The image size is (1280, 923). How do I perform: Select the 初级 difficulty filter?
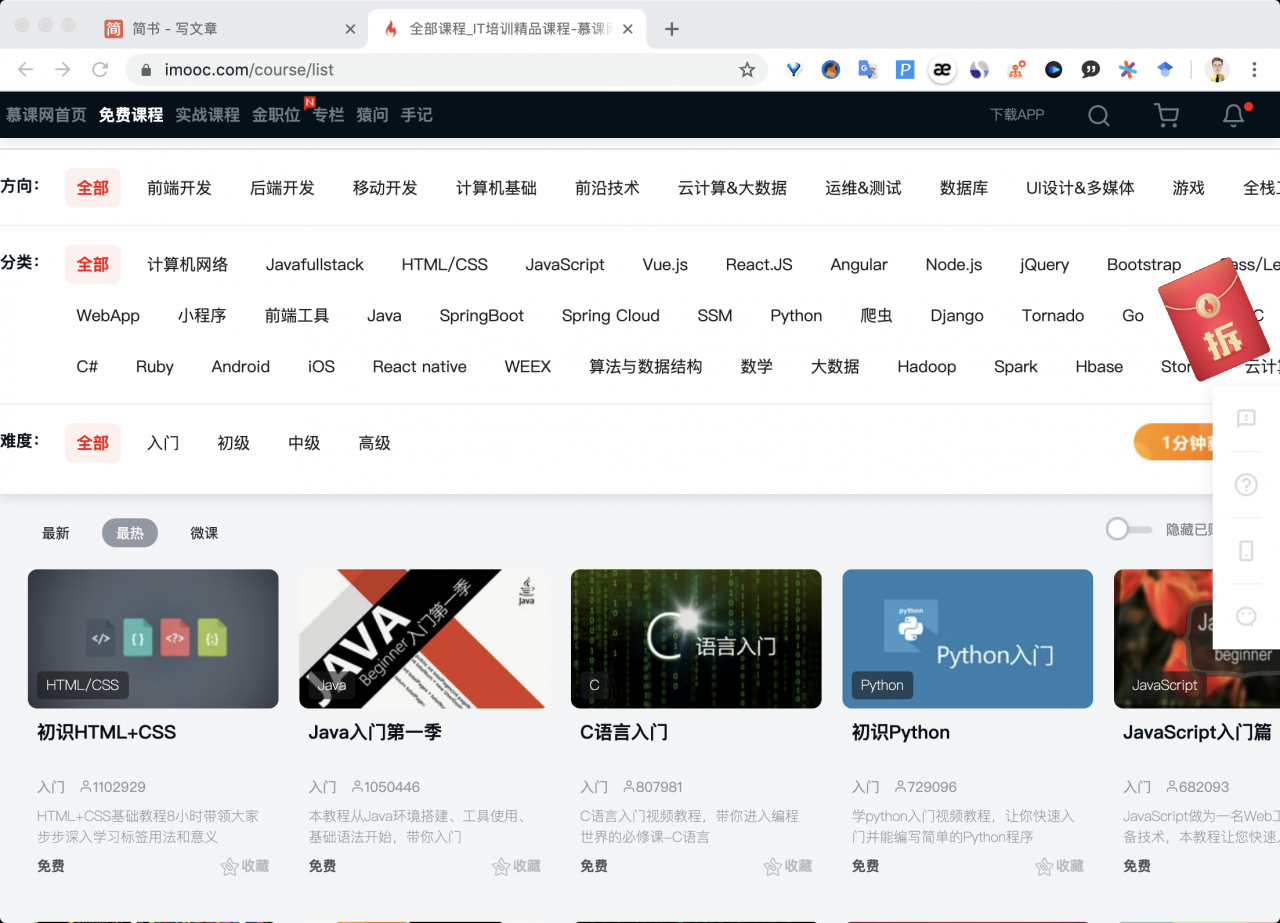point(233,443)
